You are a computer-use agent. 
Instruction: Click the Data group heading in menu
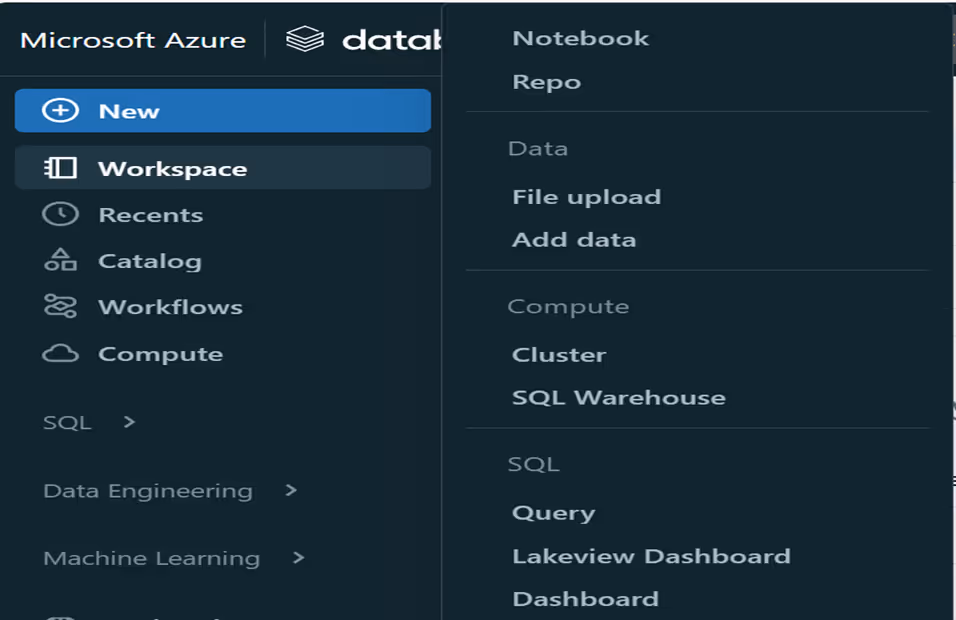coord(538,149)
